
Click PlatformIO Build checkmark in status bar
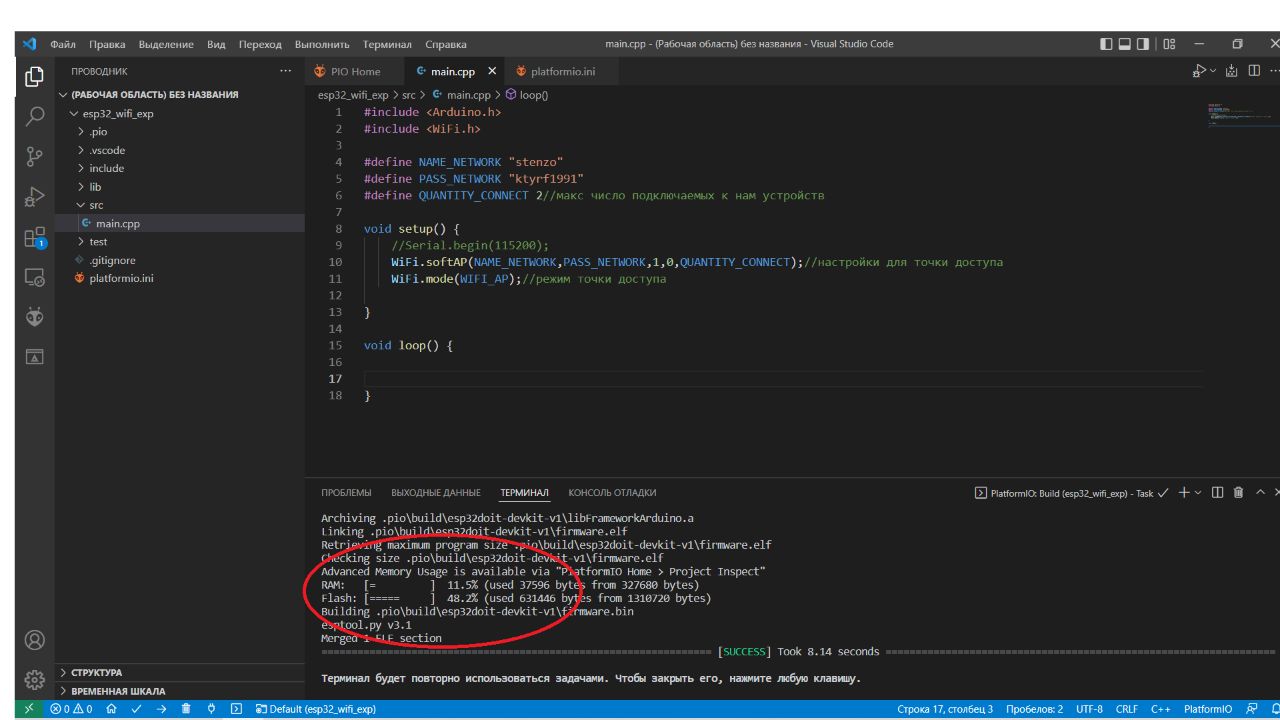tap(135, 709)
